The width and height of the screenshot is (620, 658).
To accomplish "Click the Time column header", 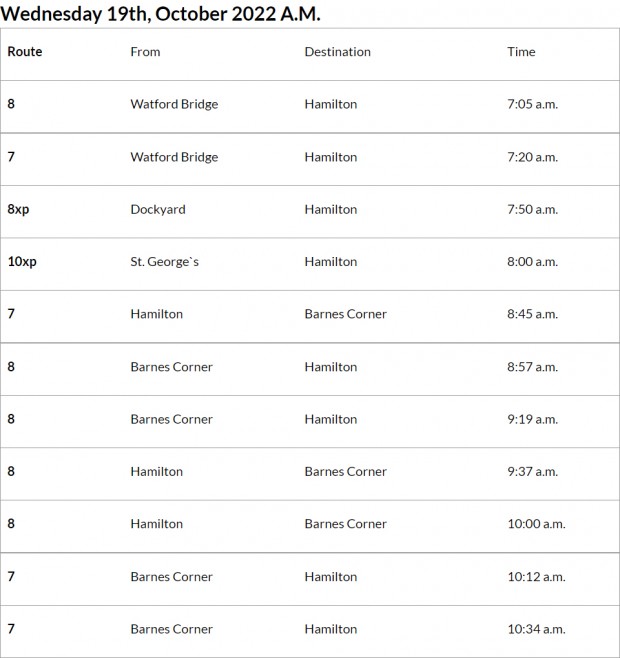I will click(x=521, y=52).
